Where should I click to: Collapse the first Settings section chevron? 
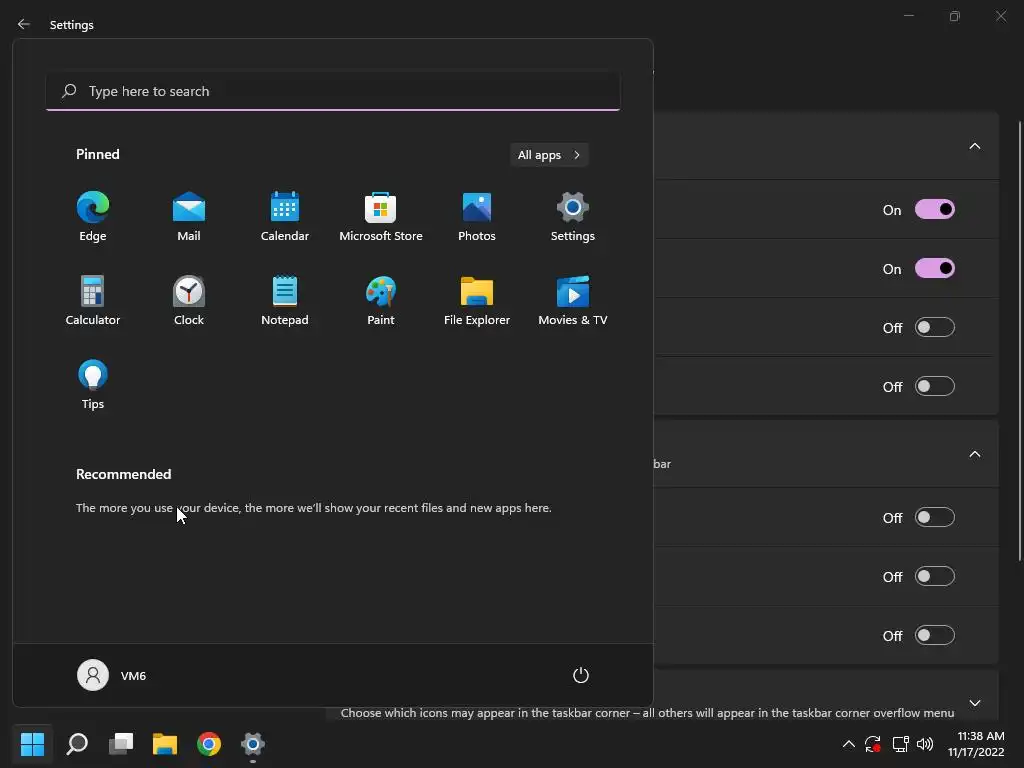(x=974, y=146)
